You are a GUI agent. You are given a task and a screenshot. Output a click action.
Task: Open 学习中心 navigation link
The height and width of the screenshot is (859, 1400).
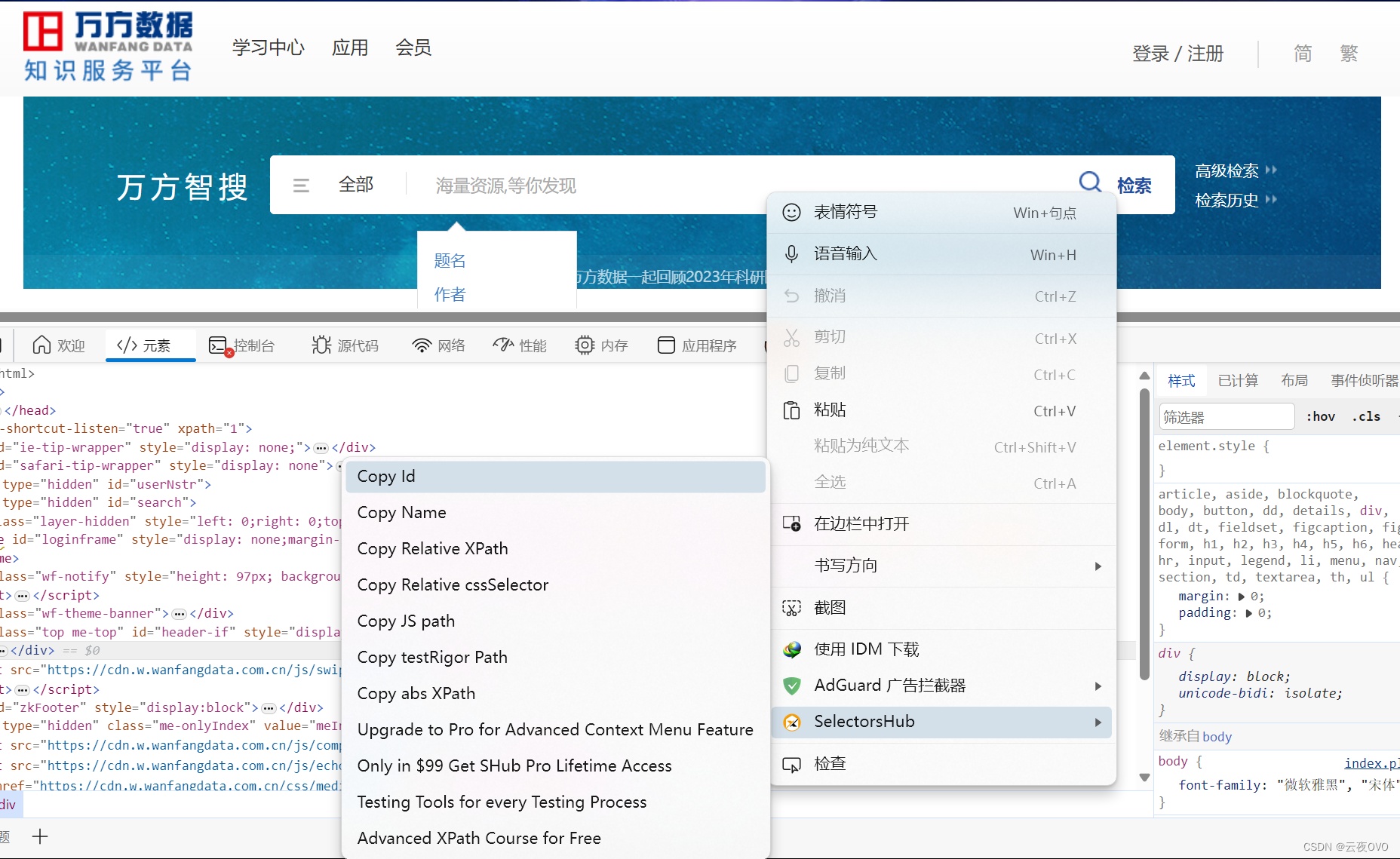point(269,48)
